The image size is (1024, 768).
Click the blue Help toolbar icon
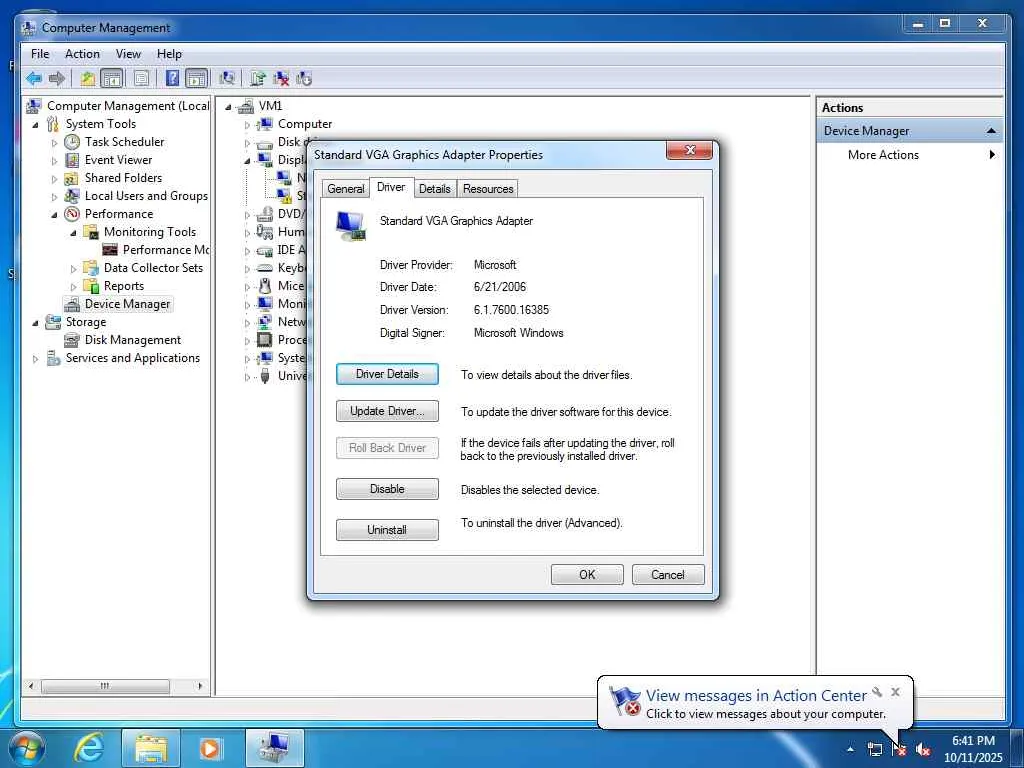pos(172,79)
